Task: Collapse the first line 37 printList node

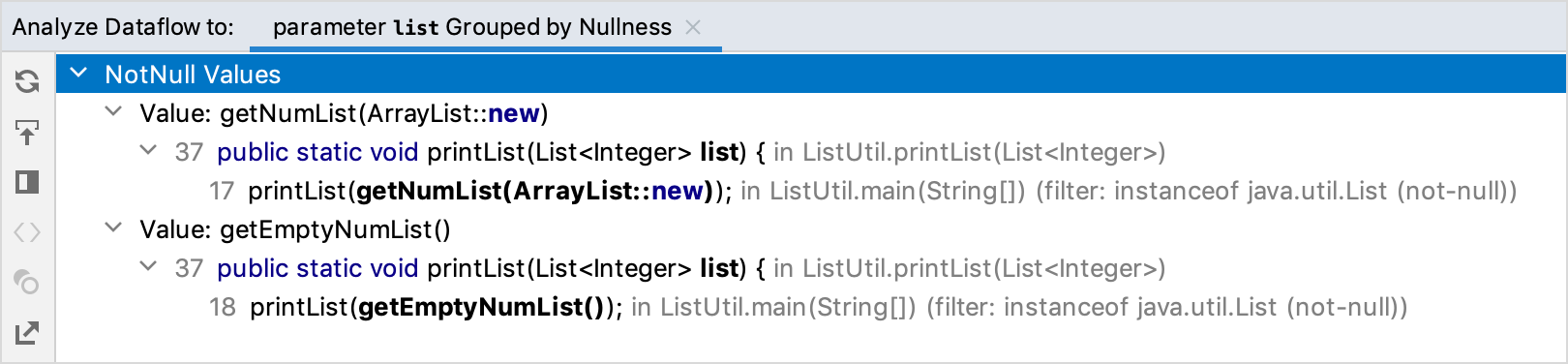Action: (149, 151)
